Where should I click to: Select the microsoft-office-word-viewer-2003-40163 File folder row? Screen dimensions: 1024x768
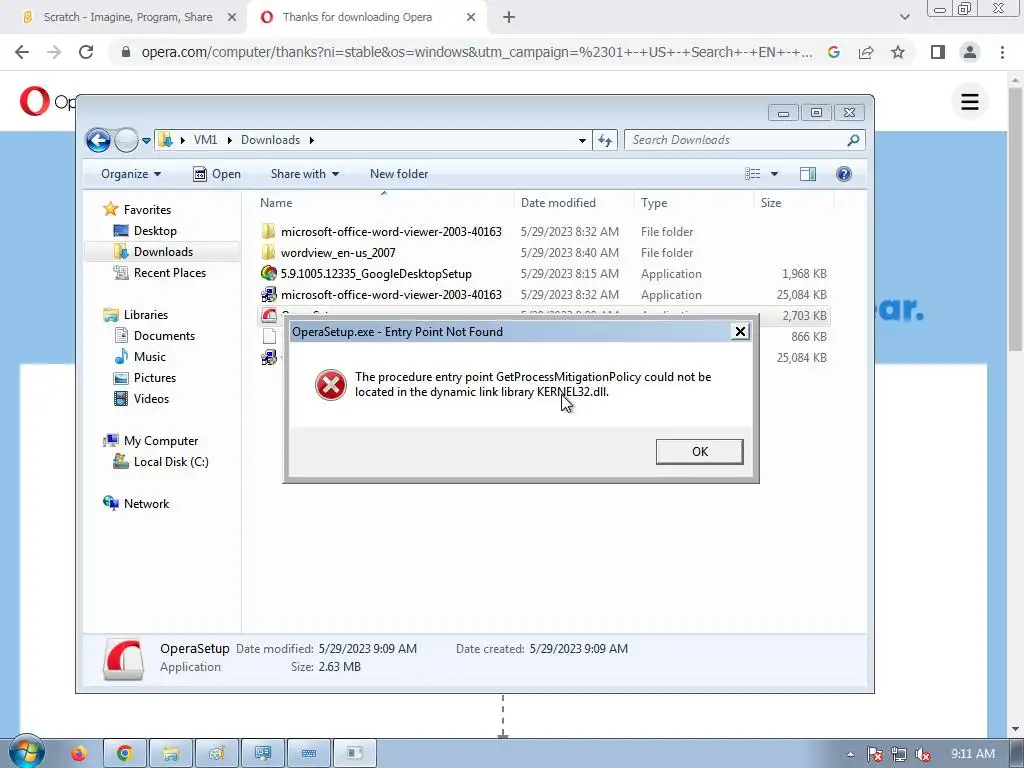[544, 231]
